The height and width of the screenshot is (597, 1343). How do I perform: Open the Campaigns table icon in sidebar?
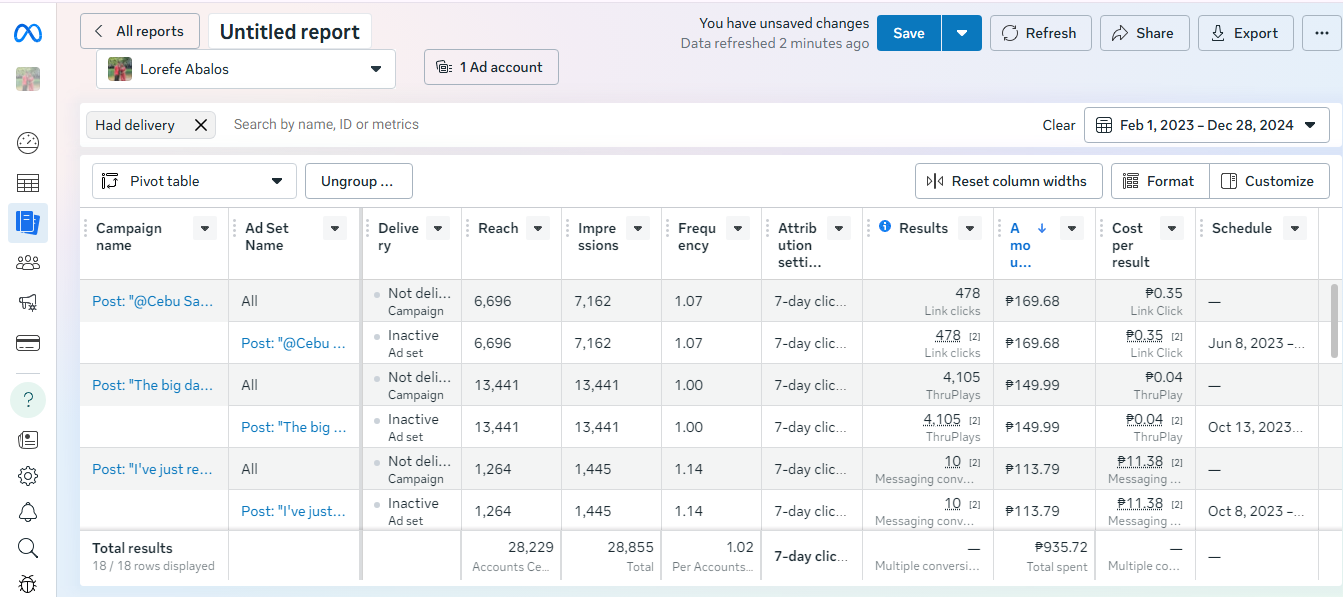28,183
